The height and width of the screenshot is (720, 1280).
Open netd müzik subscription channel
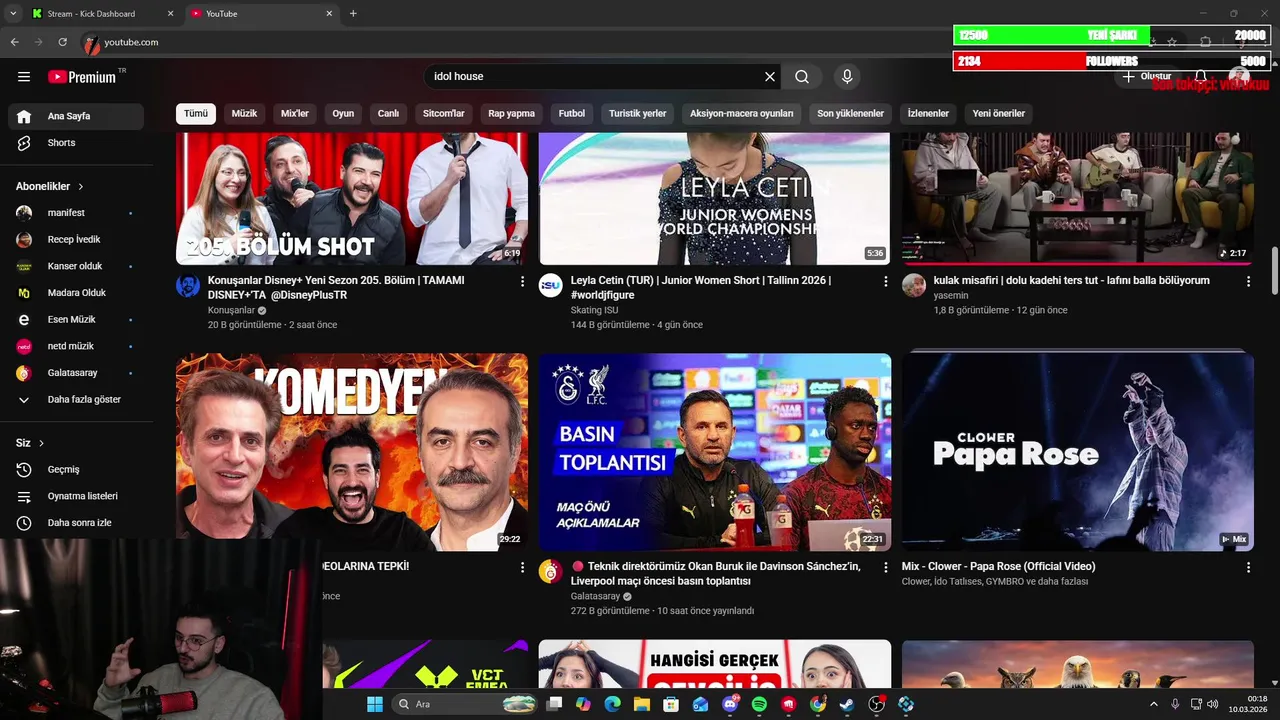76,346
